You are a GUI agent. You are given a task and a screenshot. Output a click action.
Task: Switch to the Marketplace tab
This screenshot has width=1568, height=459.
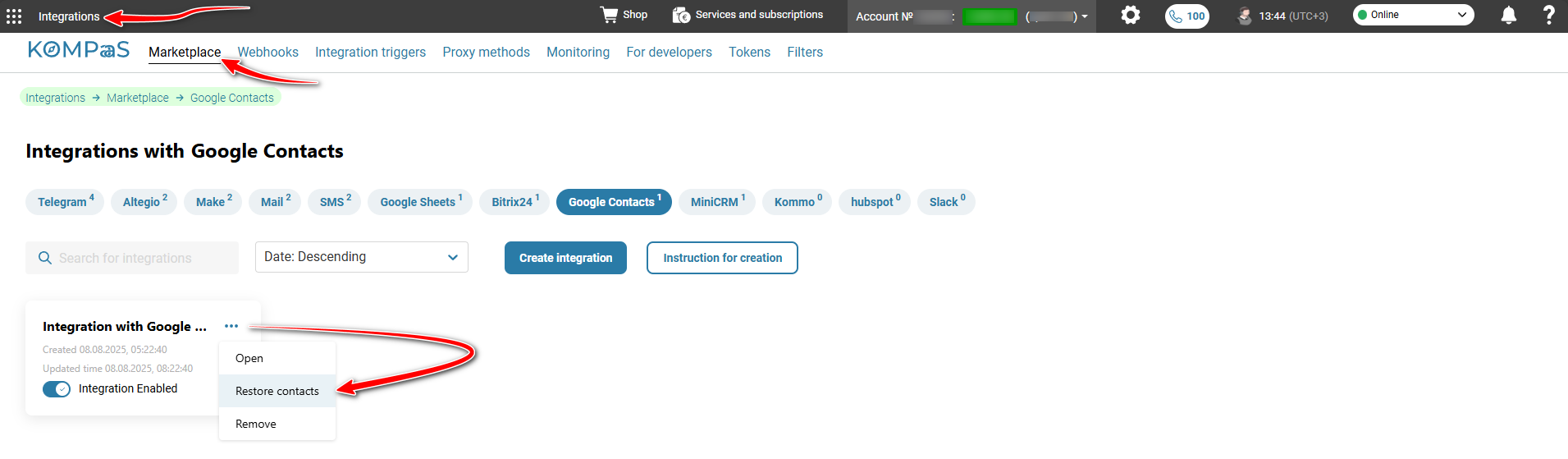[x=185, y=52]
